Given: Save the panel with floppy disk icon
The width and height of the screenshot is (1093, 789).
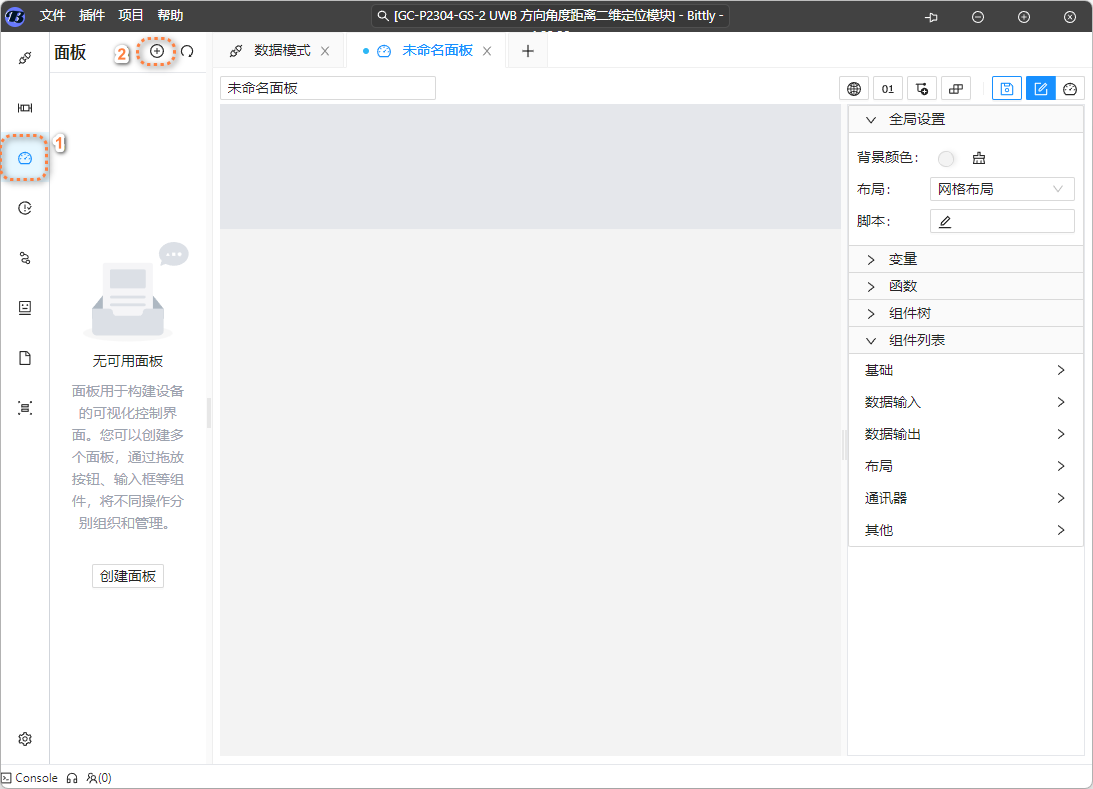Looking at the screenshot, I should click(x=1006, y=88).
